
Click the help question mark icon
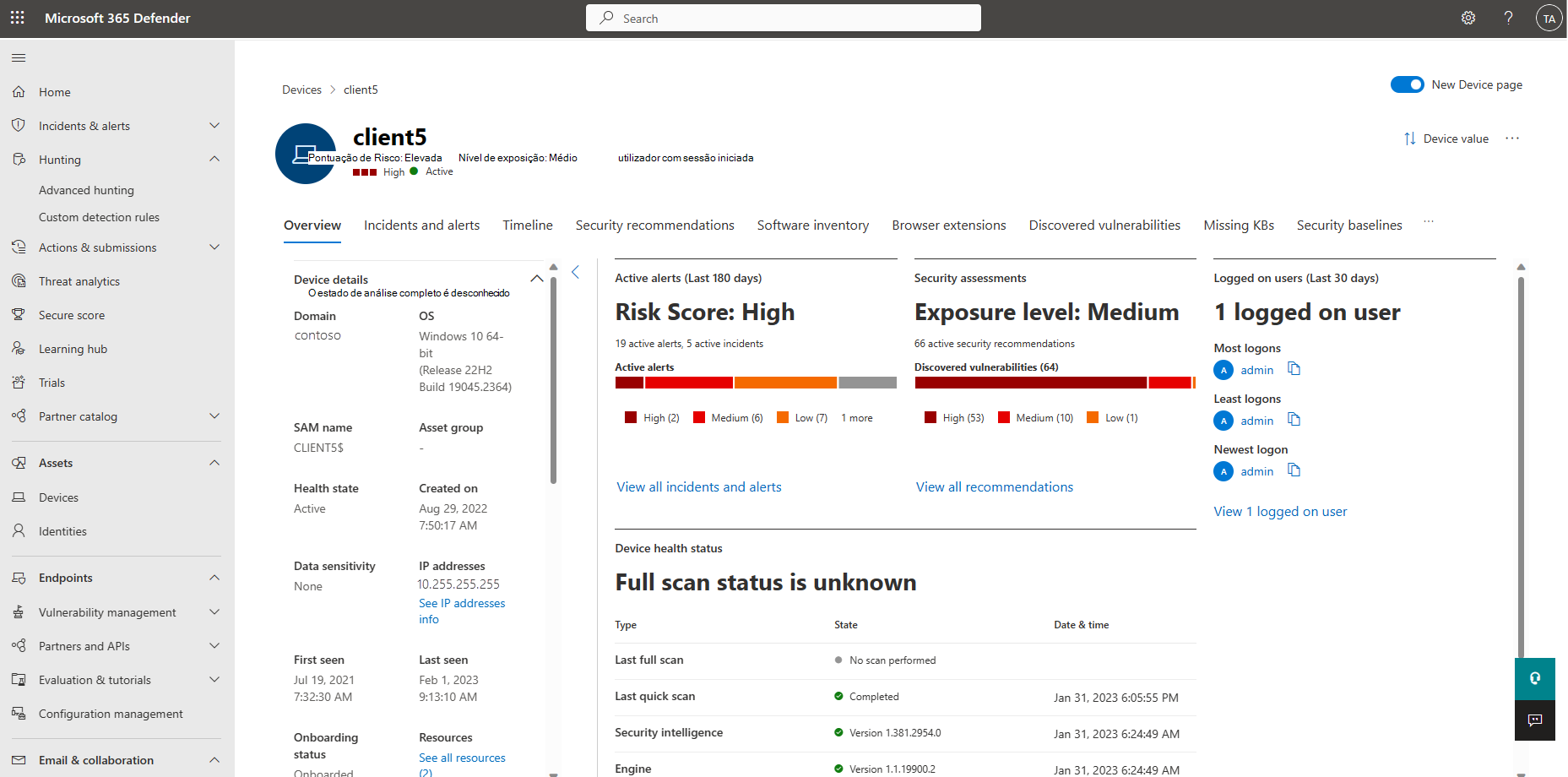click(x=1508, y=18)
